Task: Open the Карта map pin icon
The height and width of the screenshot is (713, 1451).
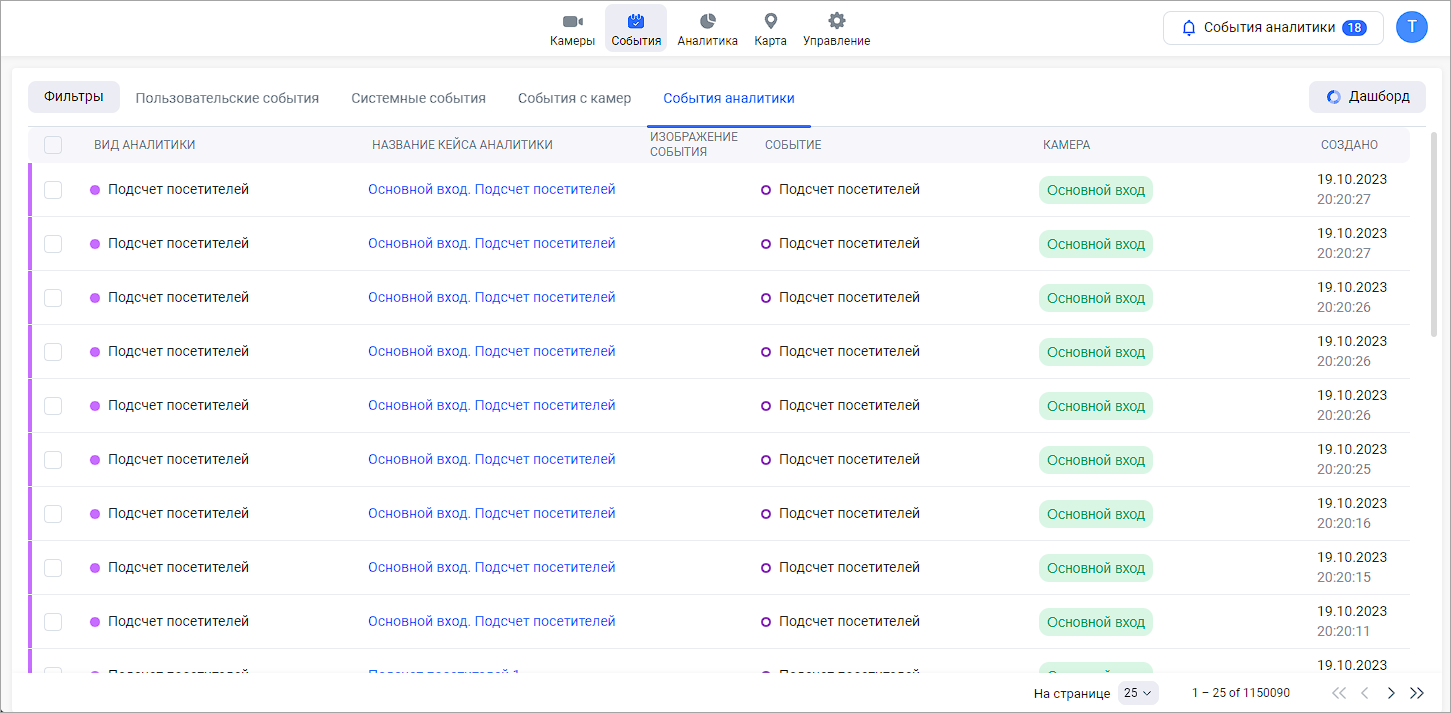Action: click(x=770, y=22)
